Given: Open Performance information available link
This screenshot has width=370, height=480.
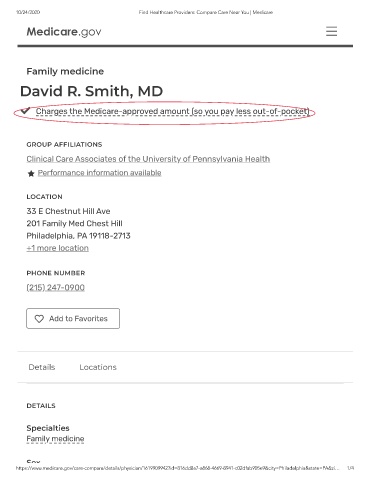Looking at the screenshot, I should click(100, 173).
